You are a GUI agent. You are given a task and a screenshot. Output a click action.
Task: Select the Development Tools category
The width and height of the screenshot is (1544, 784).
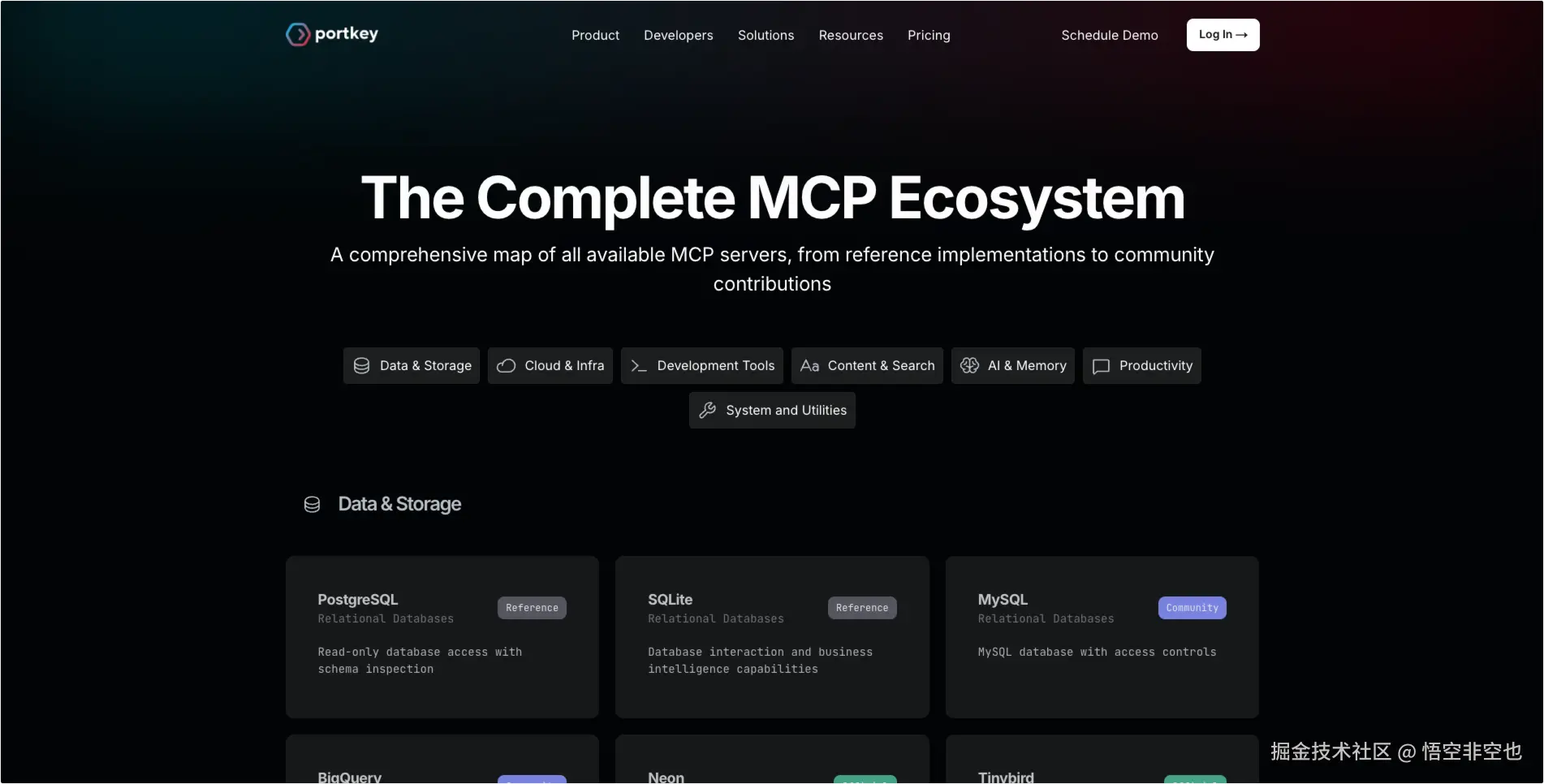click(x=702, y=366)
